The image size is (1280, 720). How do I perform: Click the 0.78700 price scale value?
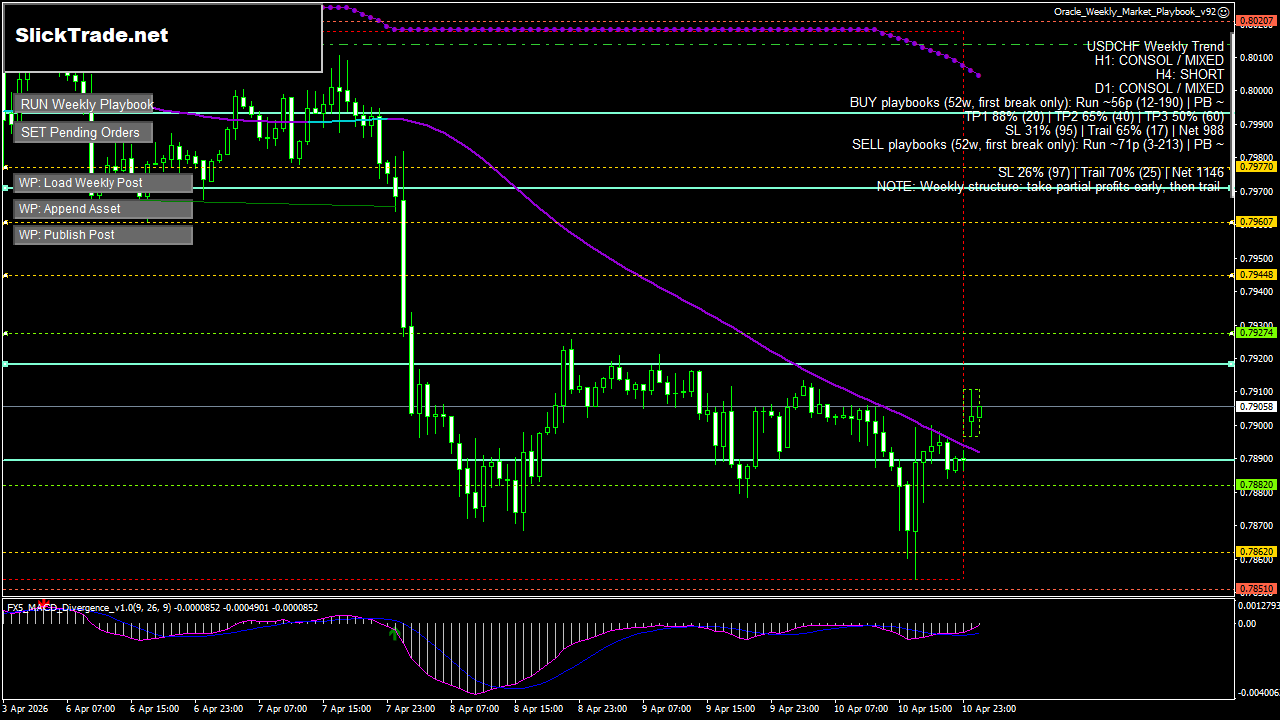pos(1257,525)
